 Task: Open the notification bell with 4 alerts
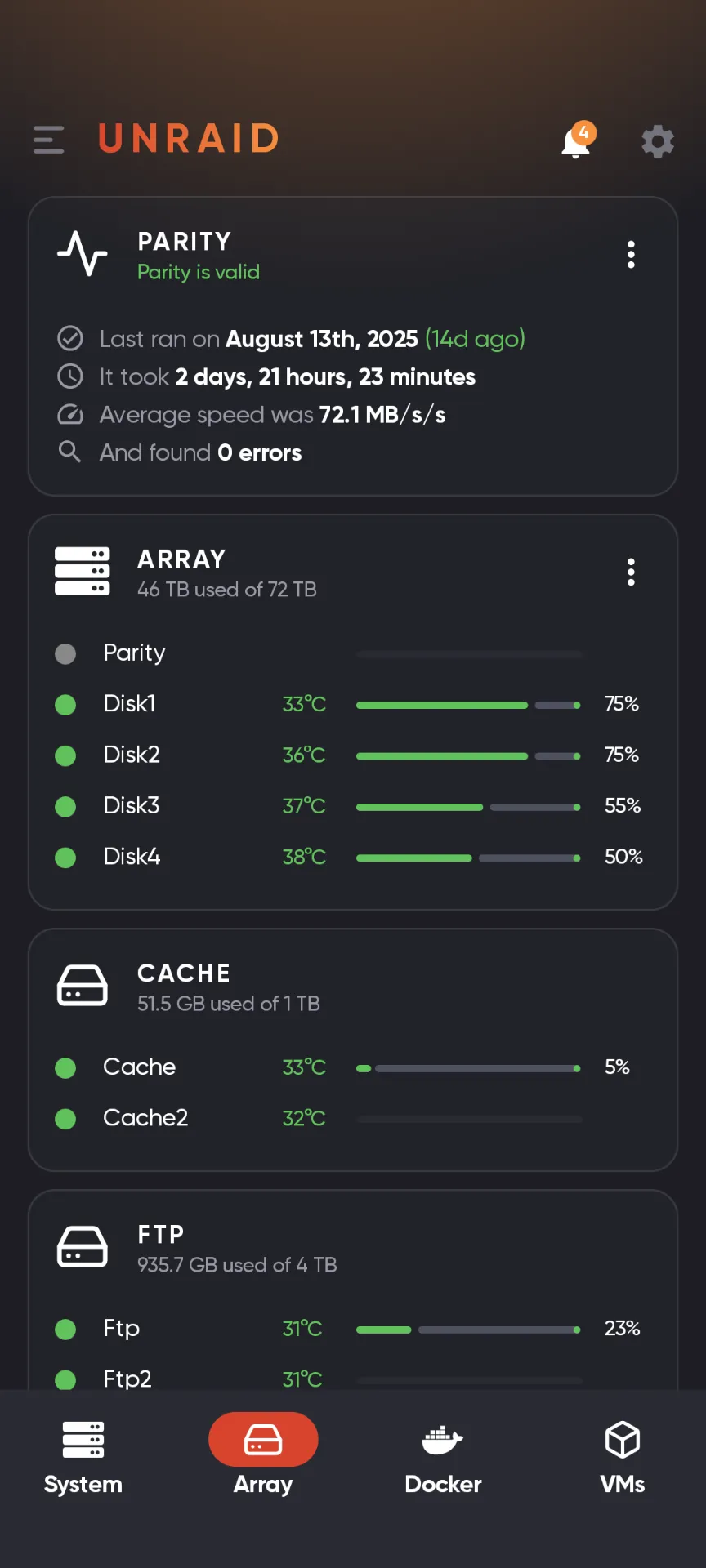pos(575,141)
